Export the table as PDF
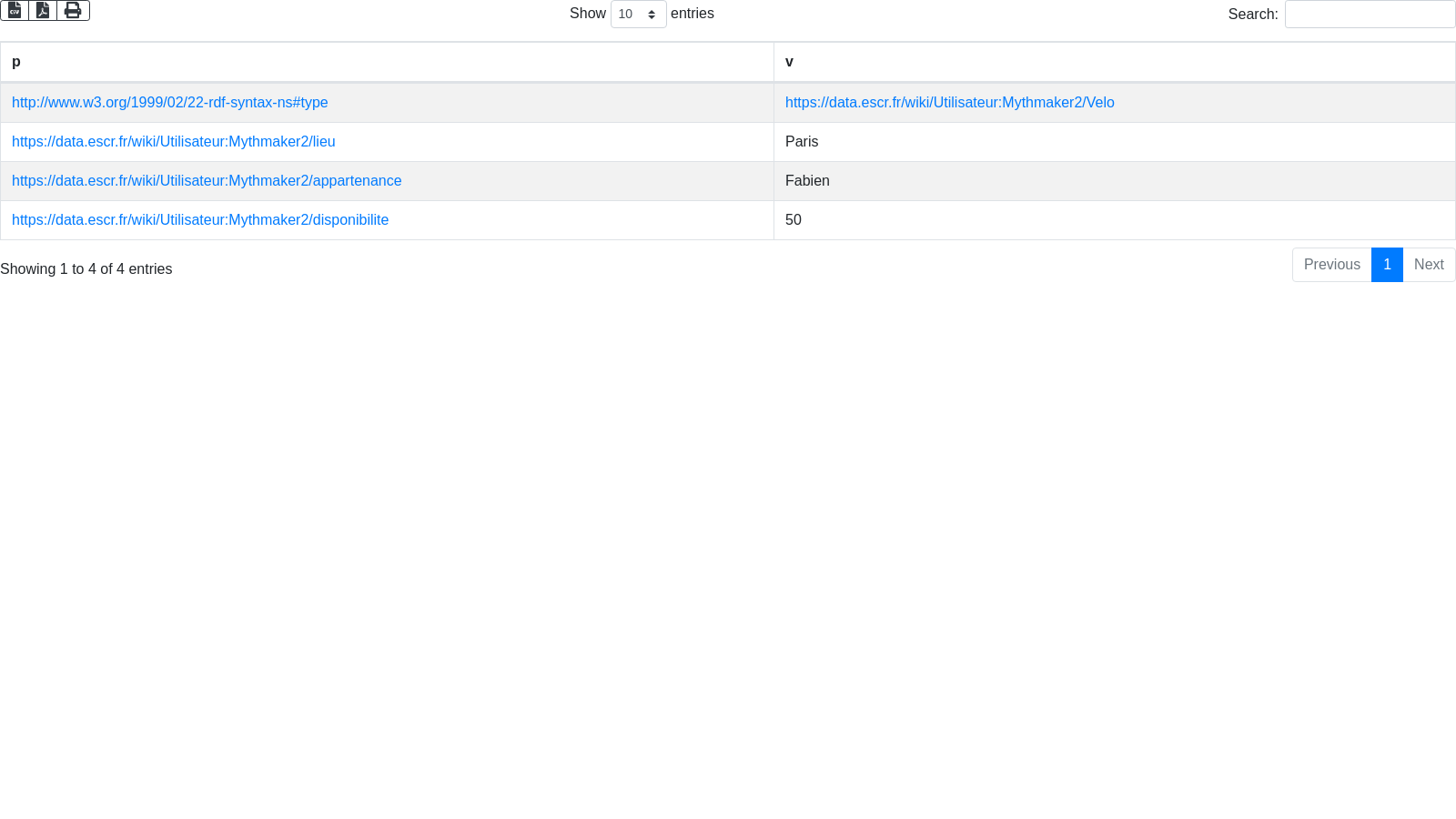This screenshot has width=1456, height=819. 43,10
